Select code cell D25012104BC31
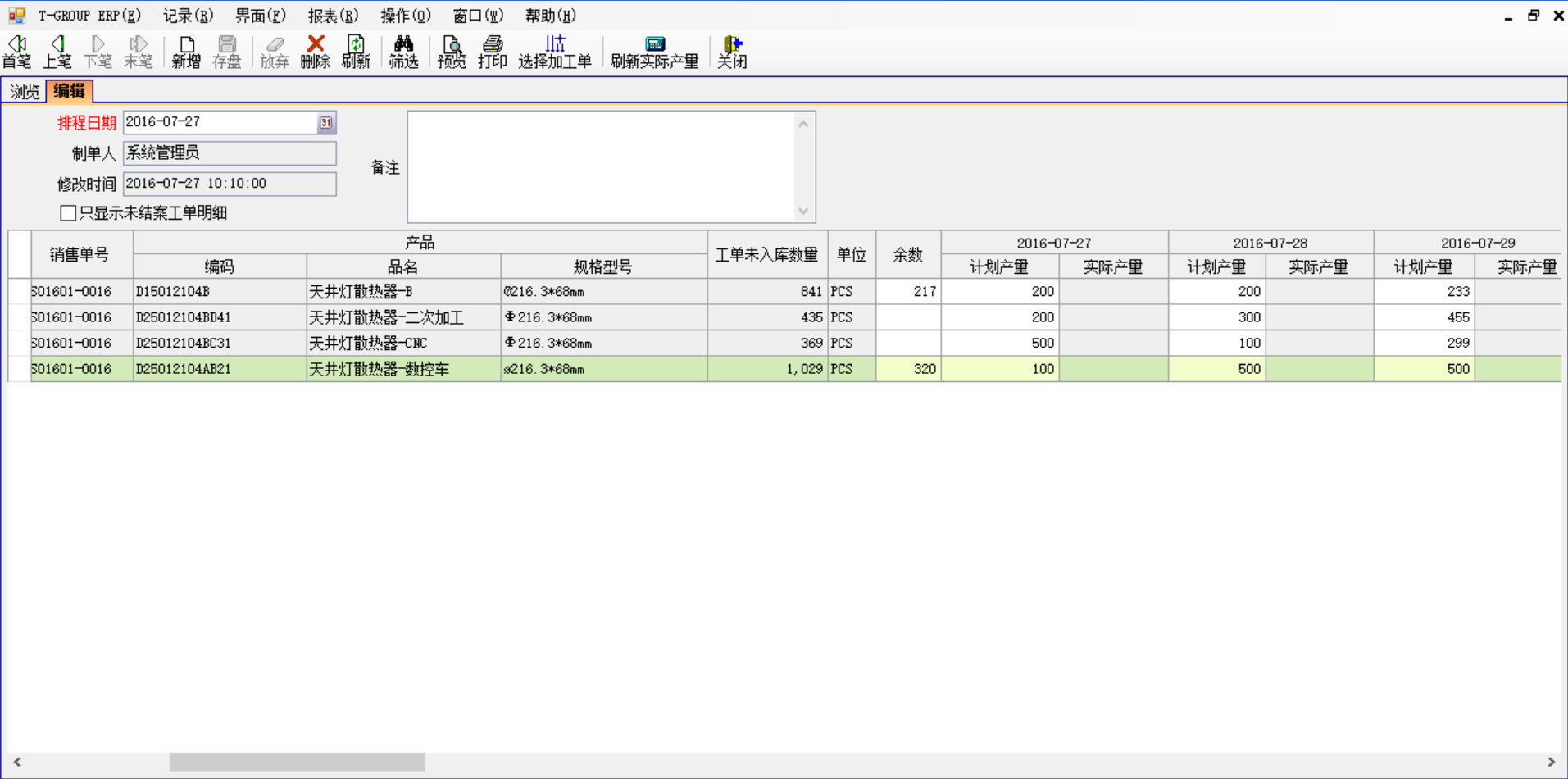The height and width of the screenshot is (779, 1568). [220, 344]
